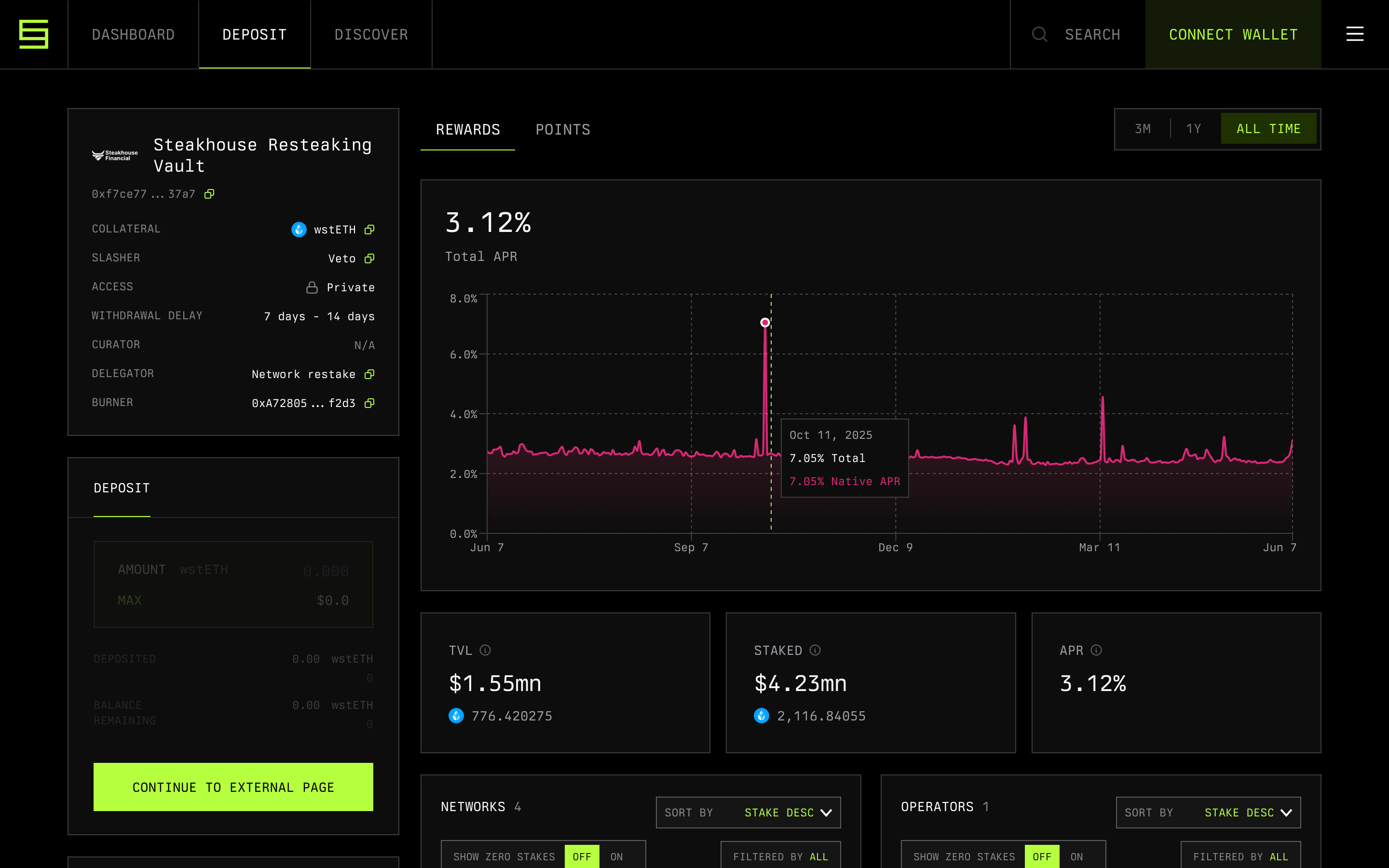
Task: Switch to the REWARDS chart tab
Action: pyautogui.click(x=468, y=130)
